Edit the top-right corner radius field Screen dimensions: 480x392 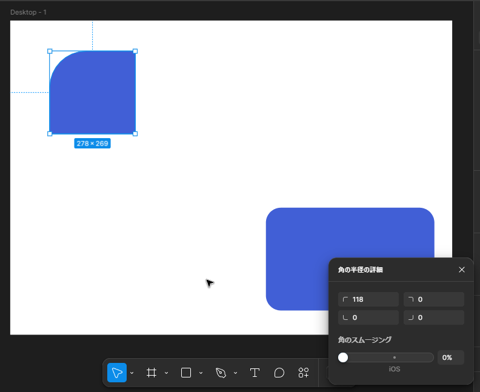(x=434, y=299)
